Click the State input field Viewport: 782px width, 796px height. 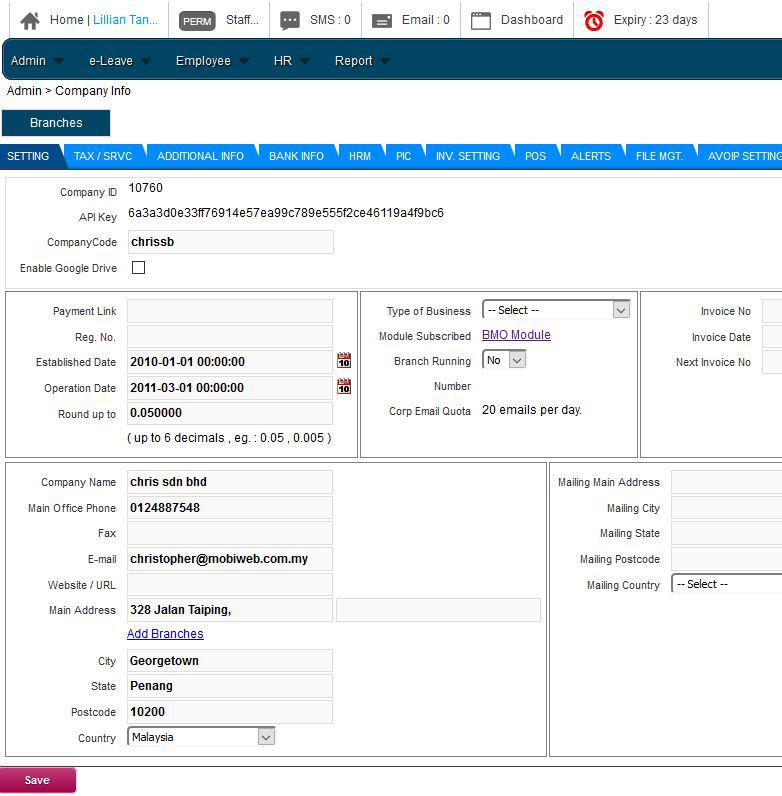[230, 686]
